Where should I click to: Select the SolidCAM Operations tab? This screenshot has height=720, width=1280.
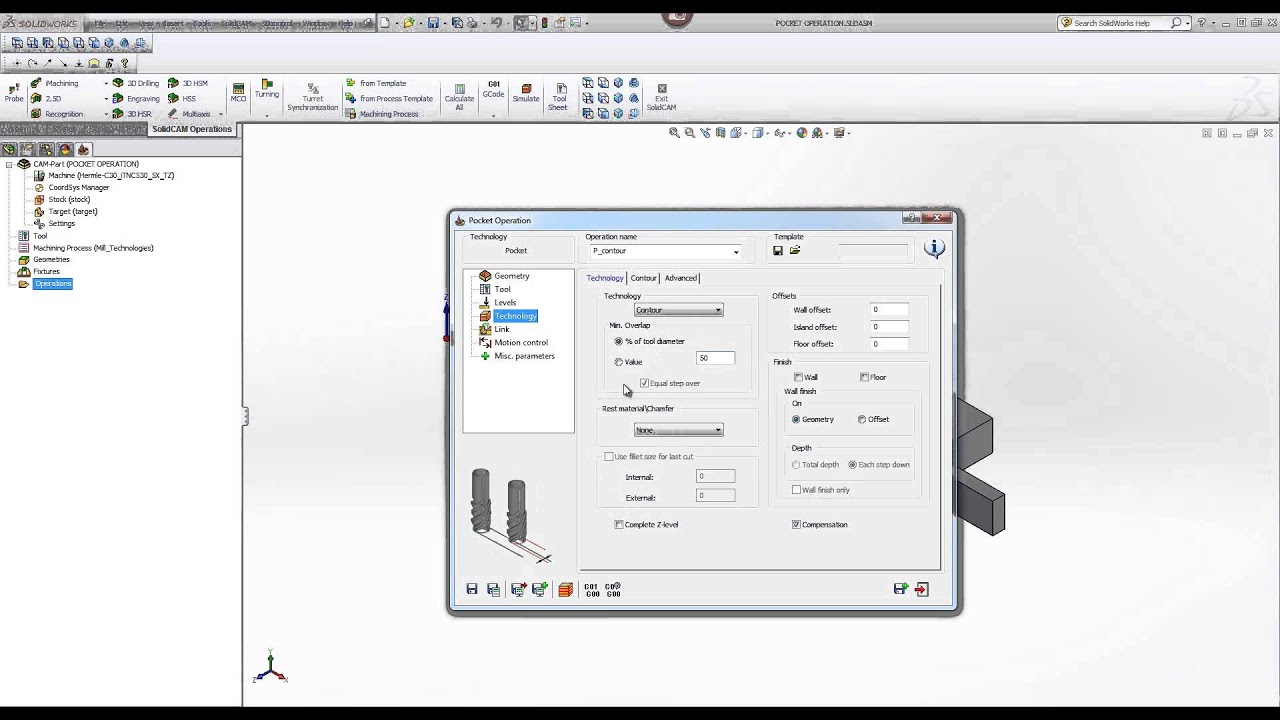tap(192, 129)
